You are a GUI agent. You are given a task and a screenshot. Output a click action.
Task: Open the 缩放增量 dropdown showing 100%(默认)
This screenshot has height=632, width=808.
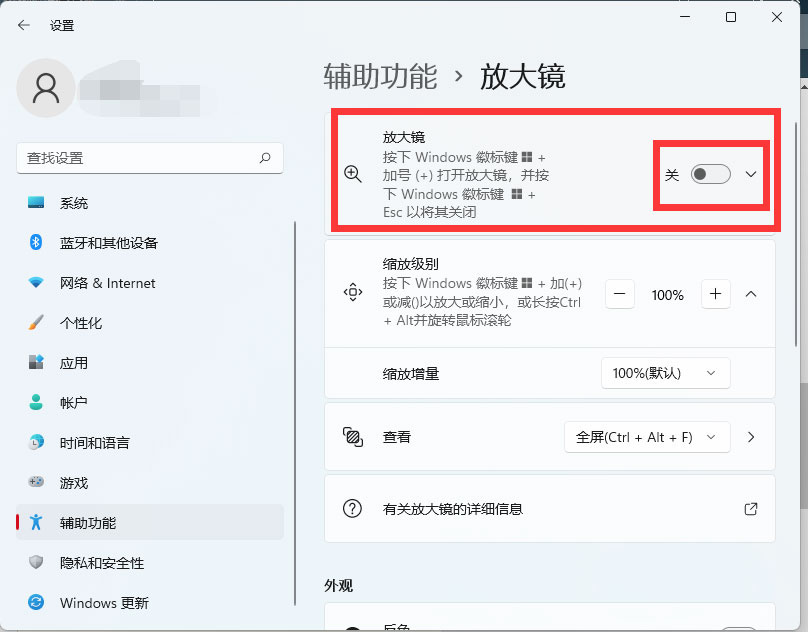click(x=666, y=372)
